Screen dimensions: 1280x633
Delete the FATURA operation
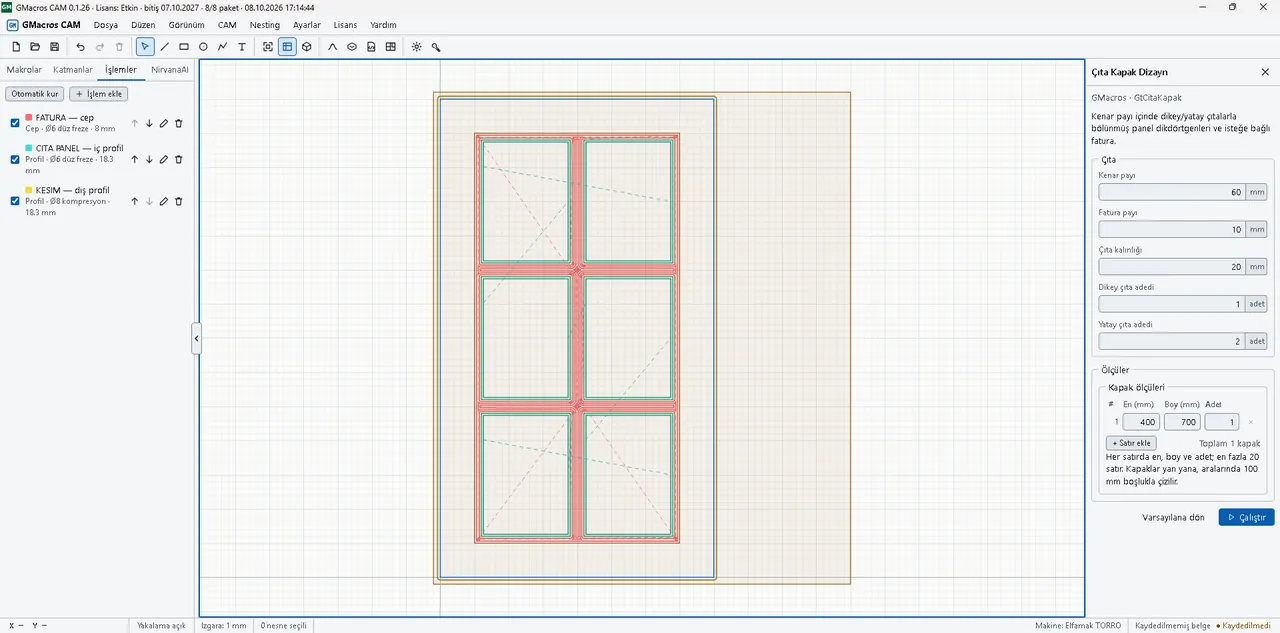coord(179,123)
